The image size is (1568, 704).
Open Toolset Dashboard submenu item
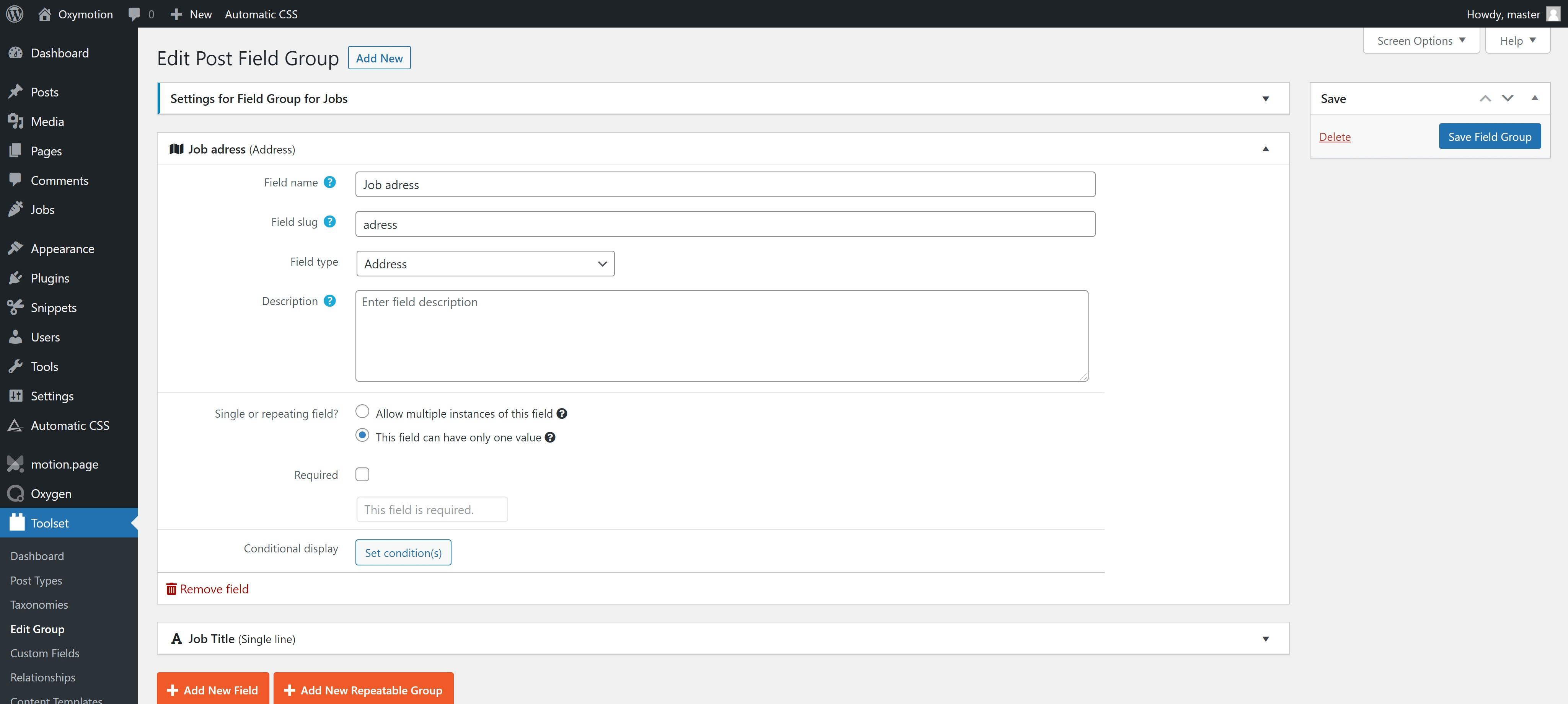point(36,556)
